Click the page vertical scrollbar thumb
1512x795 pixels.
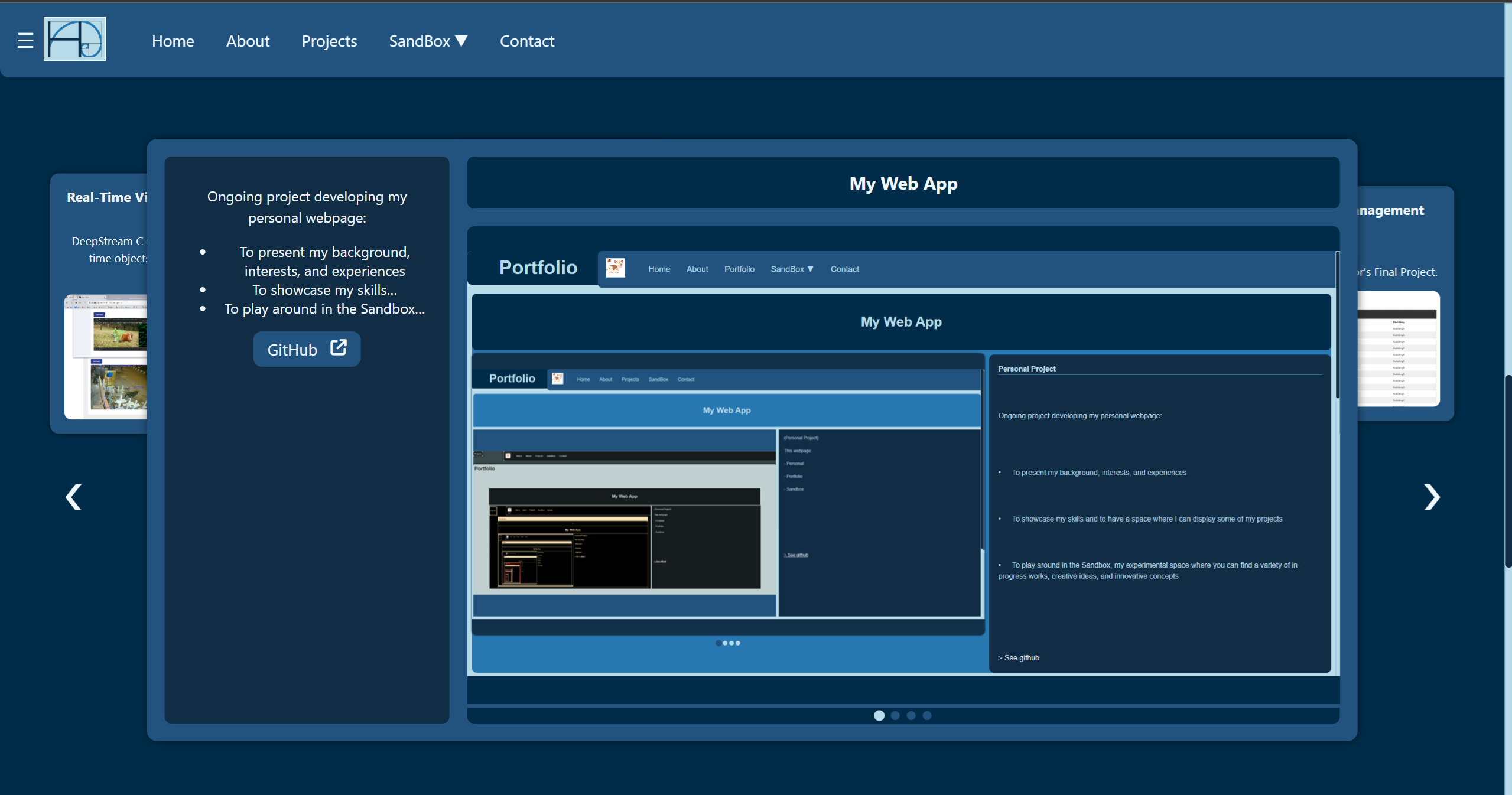[1508, 471]
